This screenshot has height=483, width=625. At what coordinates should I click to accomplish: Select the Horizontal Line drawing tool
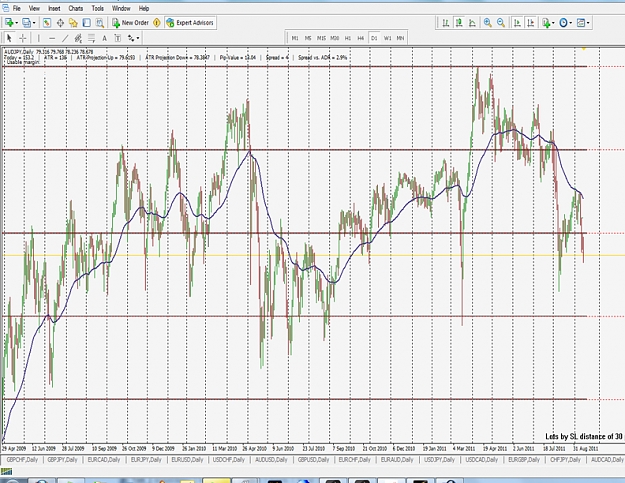(52, 38)
